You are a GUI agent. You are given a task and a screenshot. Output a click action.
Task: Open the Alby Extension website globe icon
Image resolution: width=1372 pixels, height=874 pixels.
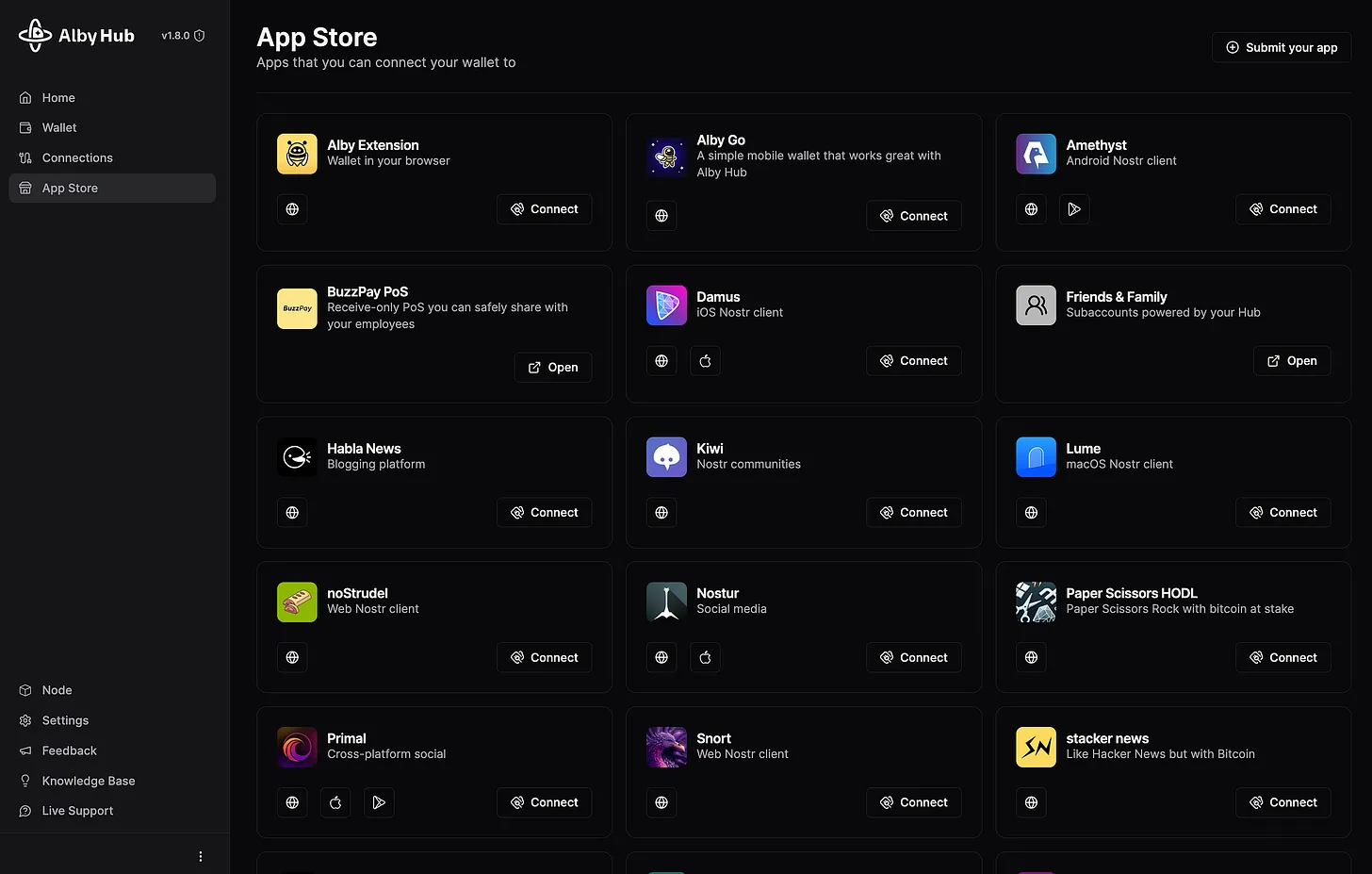point(292,209)
